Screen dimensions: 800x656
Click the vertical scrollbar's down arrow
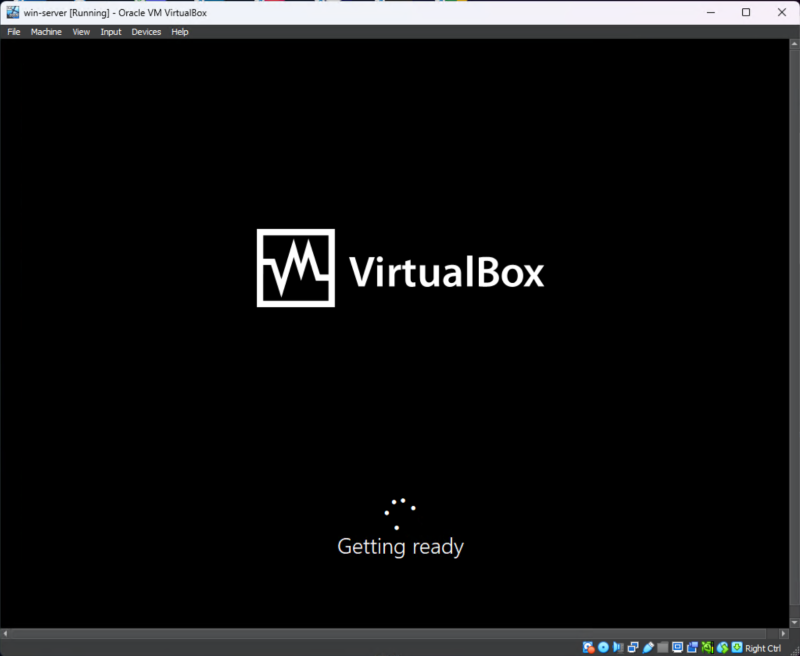tap(794, 624)
